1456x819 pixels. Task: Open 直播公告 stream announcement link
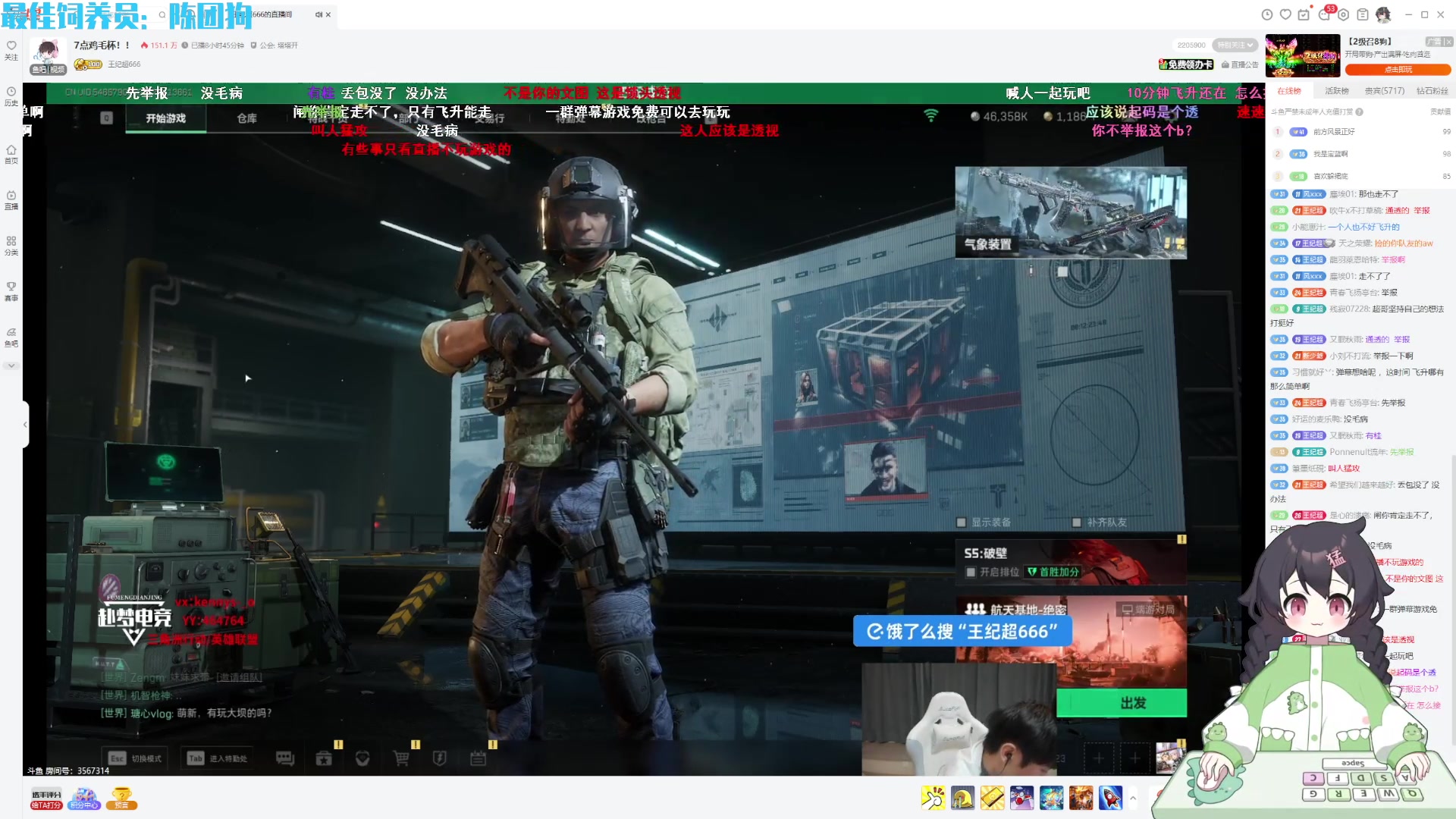click(1240, 64)
